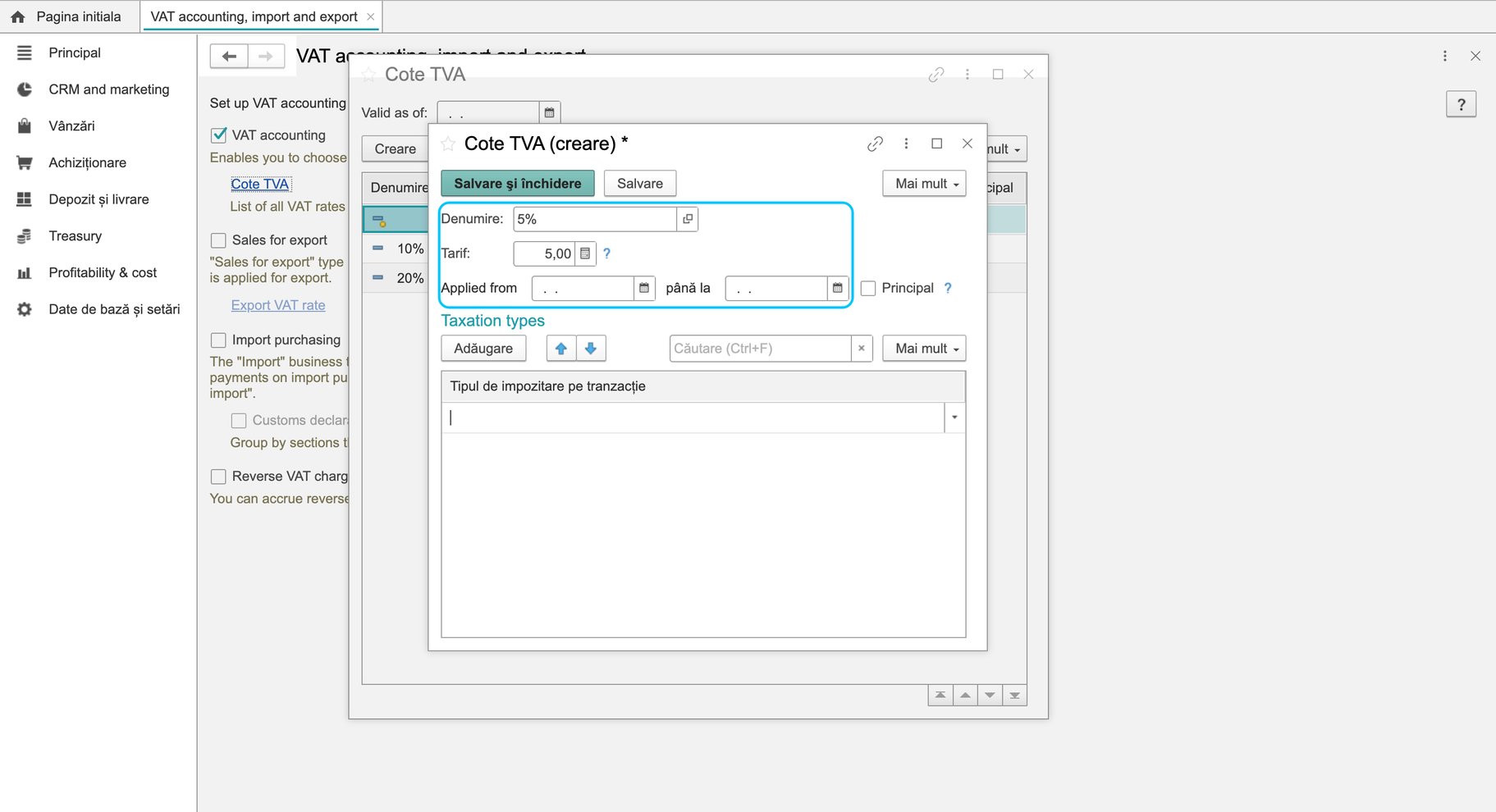1496x812 pixels.
Task: Add Cote TVA (creare) to favorites star
Action: click(x=448, y=144)
